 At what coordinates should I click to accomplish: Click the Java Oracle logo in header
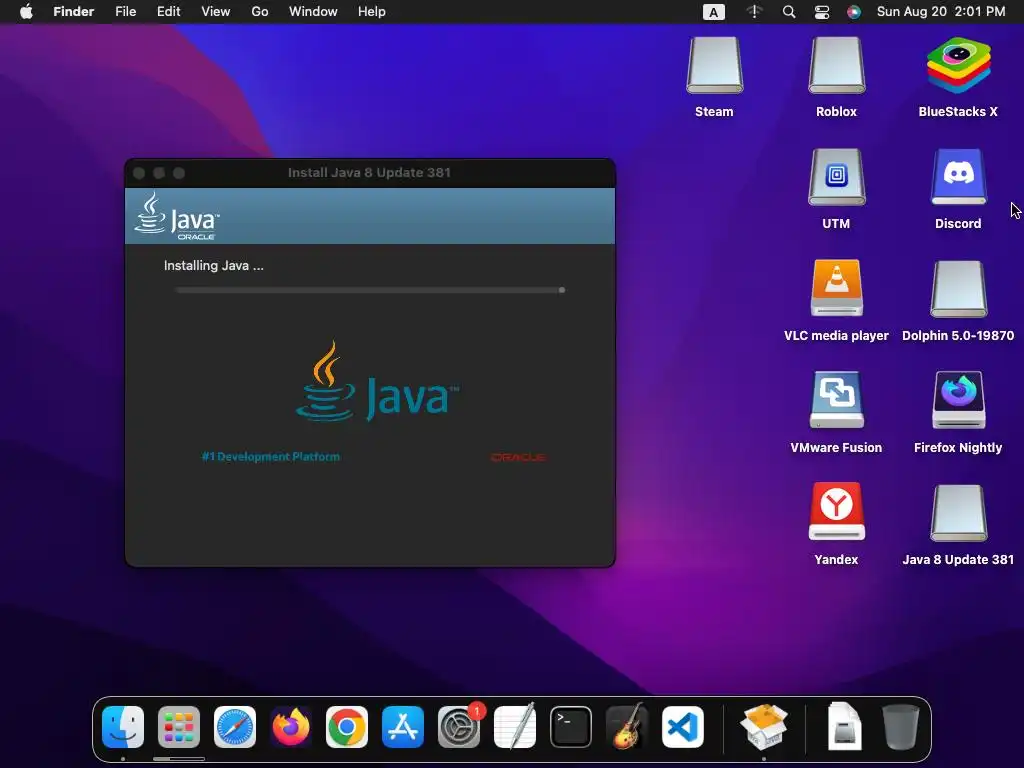pyautogui.click(x=177, y=216)
